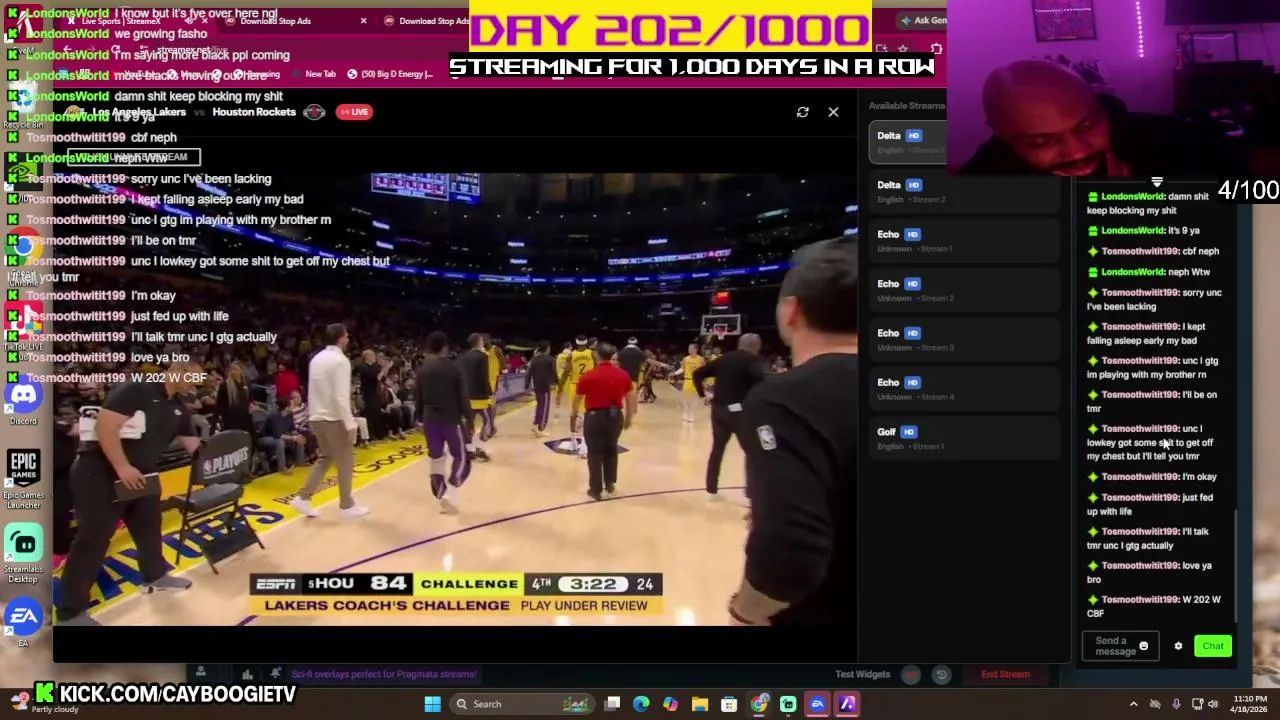Open chat settings gear
The height and width of the screenshot is (720, 1280).
[x=1178, y=646]
